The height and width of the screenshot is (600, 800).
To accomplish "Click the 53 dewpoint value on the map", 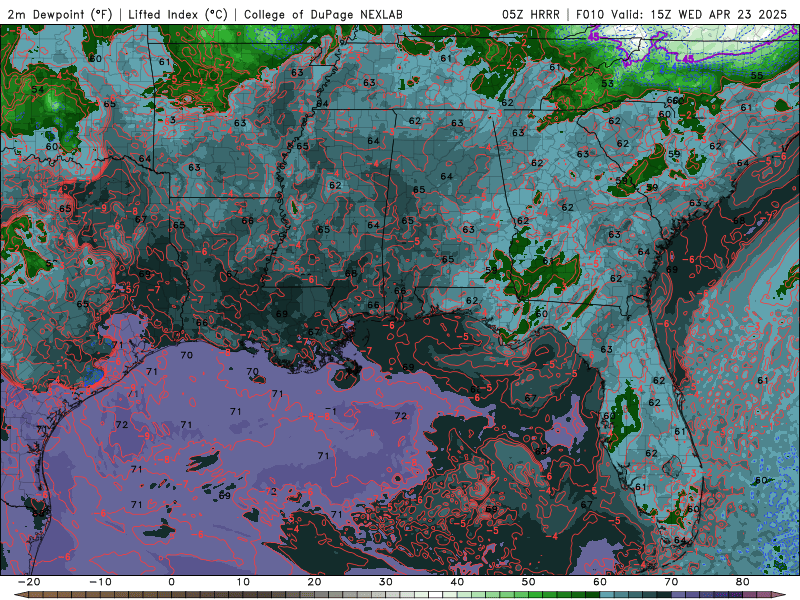I will pos(607,83).
